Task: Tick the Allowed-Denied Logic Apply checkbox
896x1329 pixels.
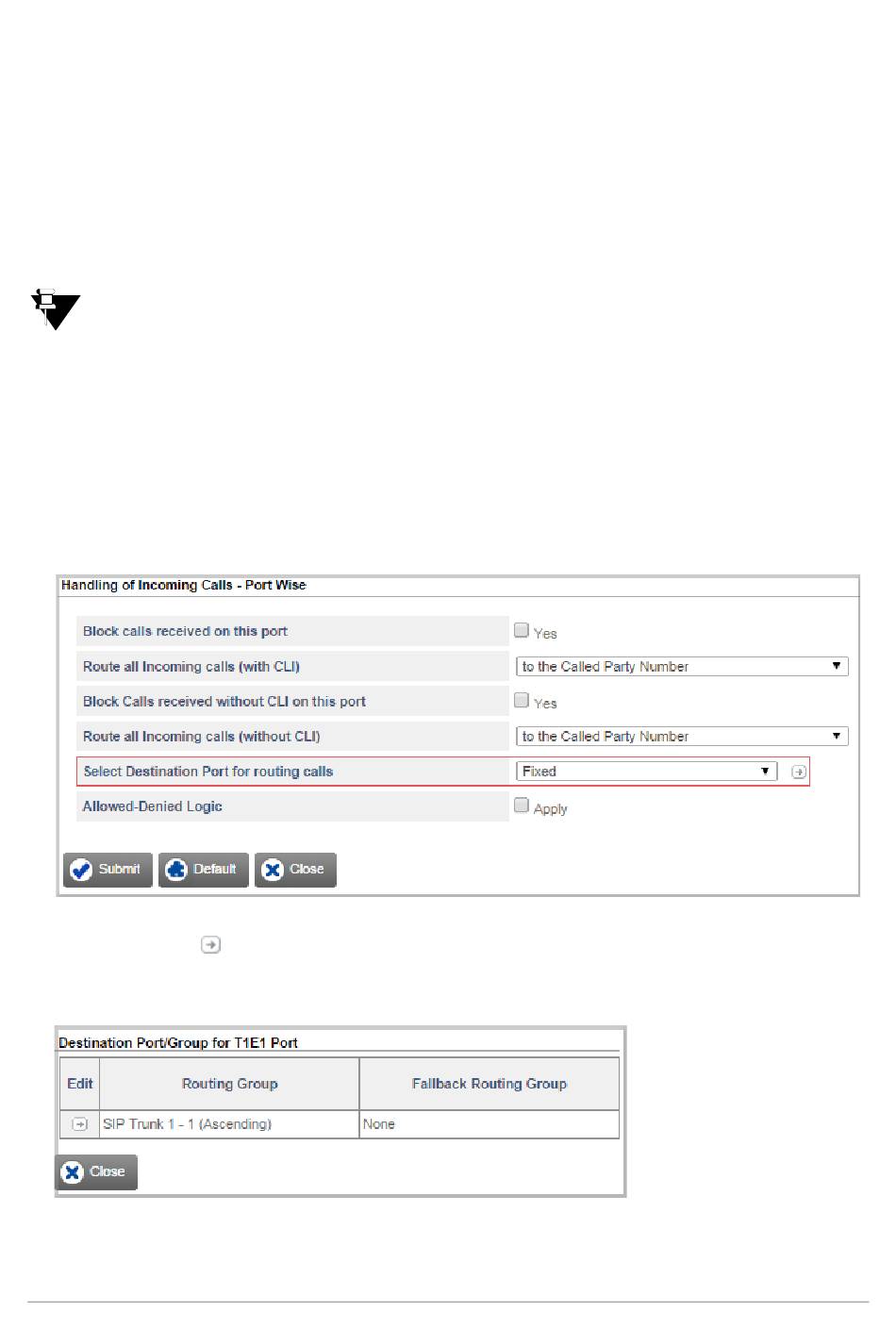Action: (522, 806)
